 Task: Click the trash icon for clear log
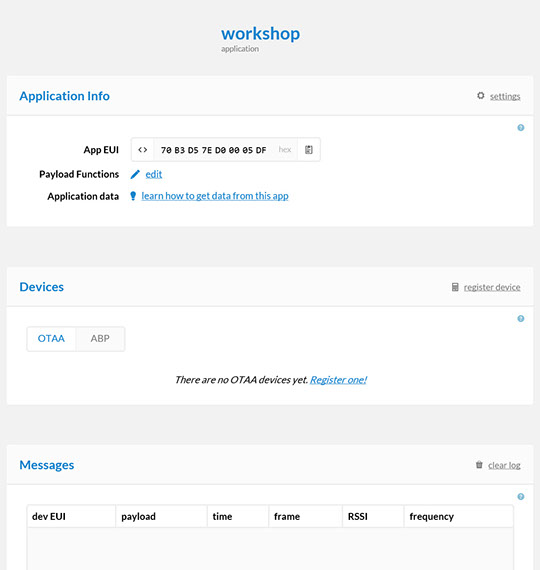[x=479, y=465]
